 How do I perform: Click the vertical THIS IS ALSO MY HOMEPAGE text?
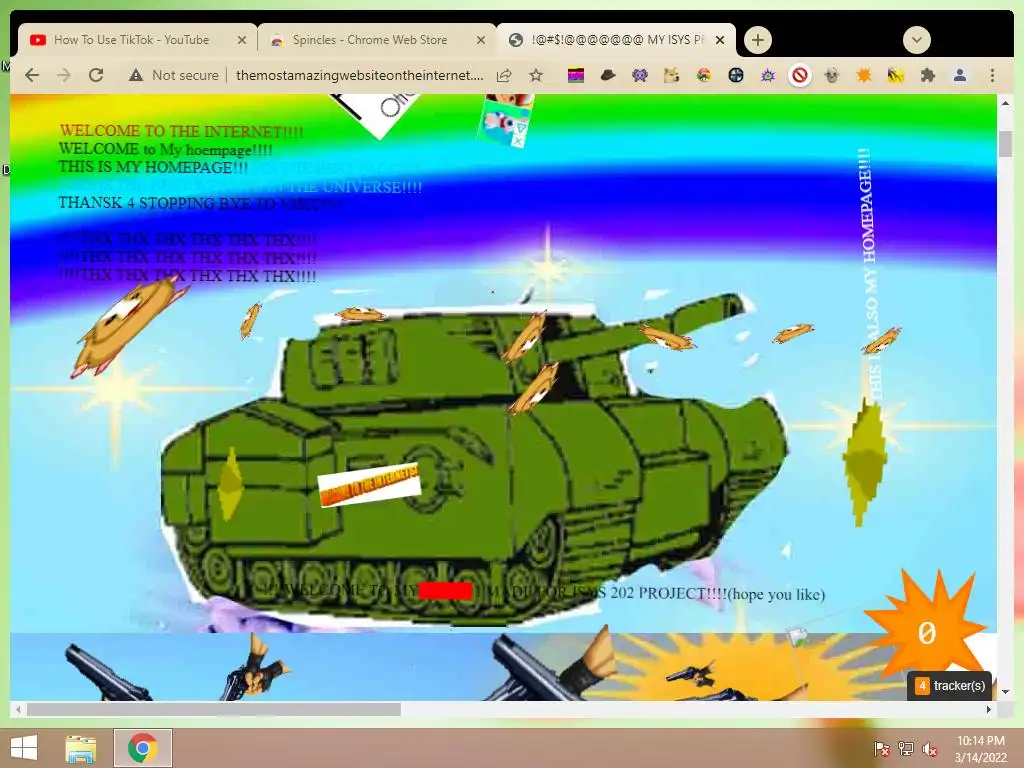pyautogui.click(x=869, y=274)
